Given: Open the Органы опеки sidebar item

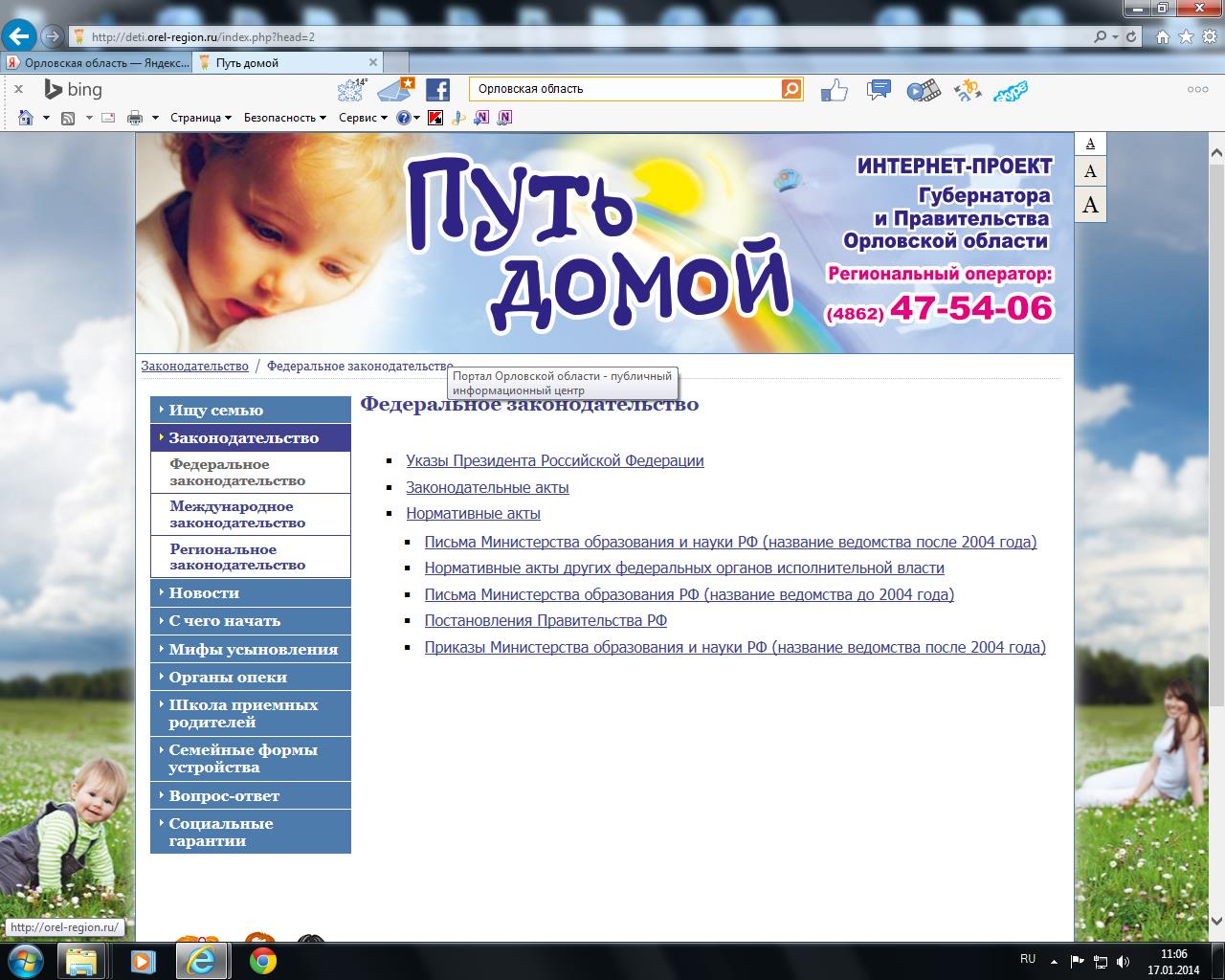Looking at the screenshot, I should 251,677.
